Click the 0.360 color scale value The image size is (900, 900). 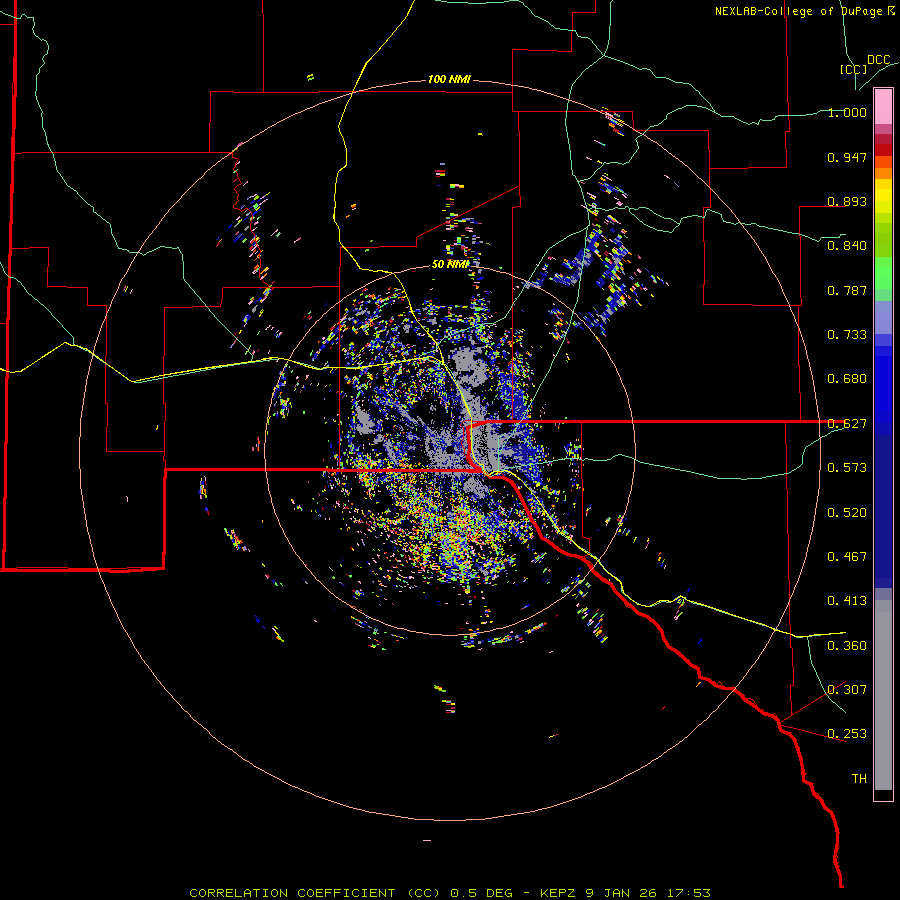pyautogui.click(x=847, y=646)
